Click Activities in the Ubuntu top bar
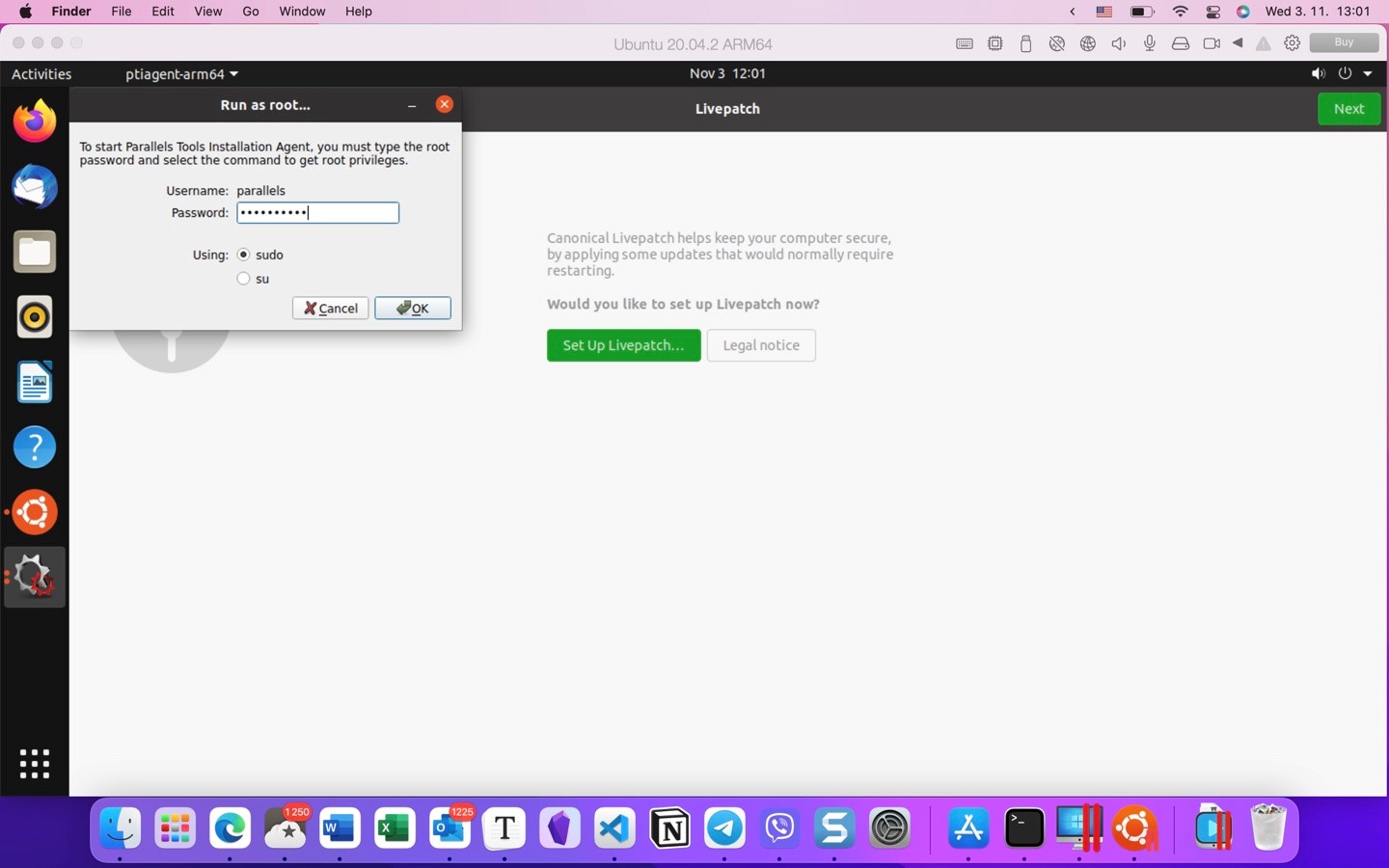Screen dimensions: 1389x868 pyautogui.click(x=41, y=73)
